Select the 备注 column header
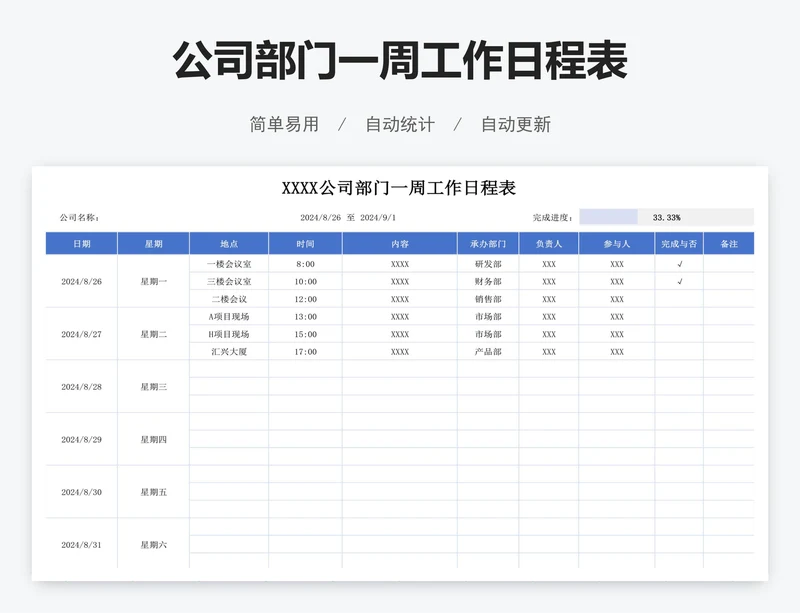Screen dimensions: 800x613 (729, 243)
